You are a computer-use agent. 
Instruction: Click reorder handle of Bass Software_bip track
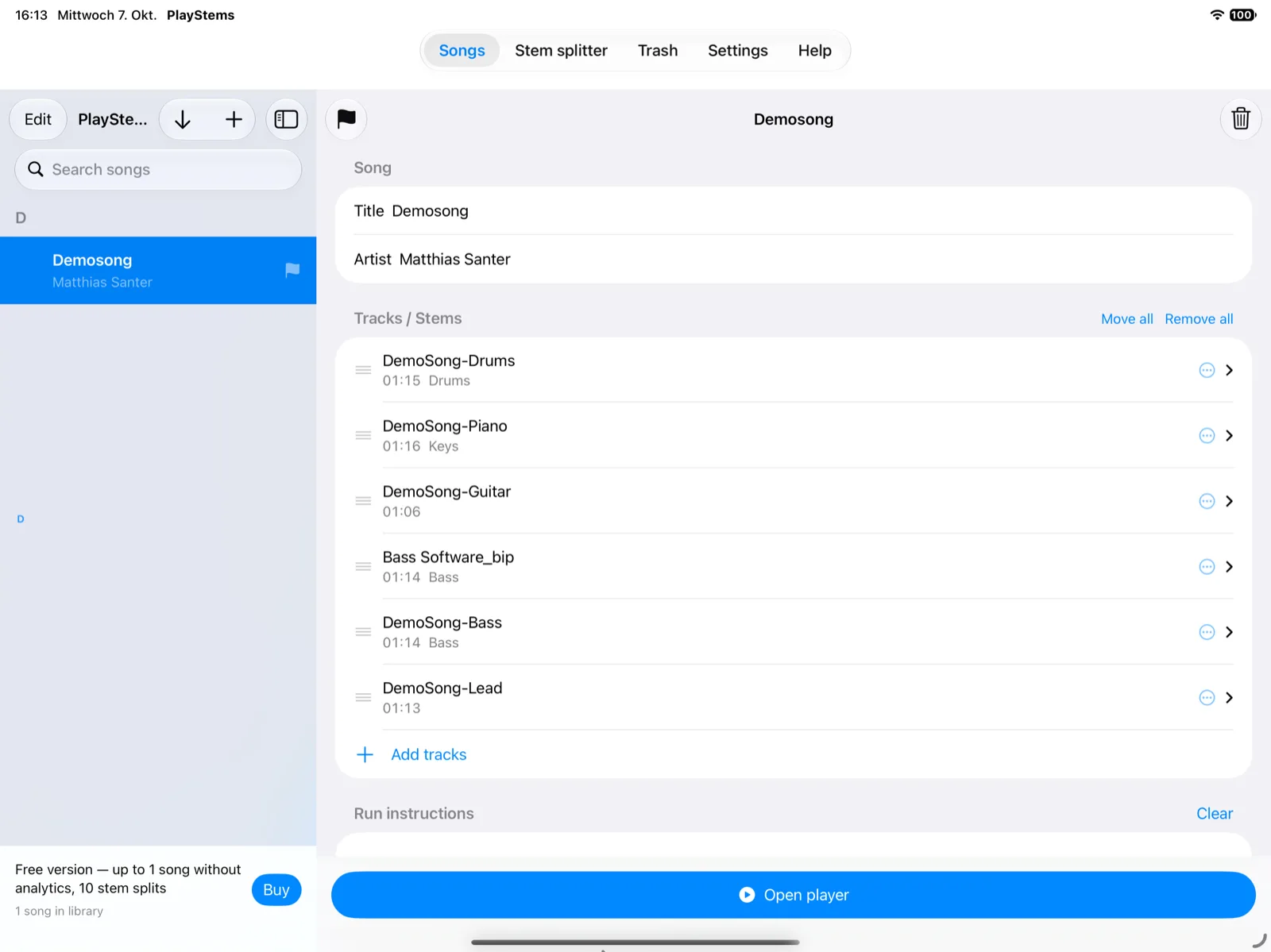tap(363, 567)
